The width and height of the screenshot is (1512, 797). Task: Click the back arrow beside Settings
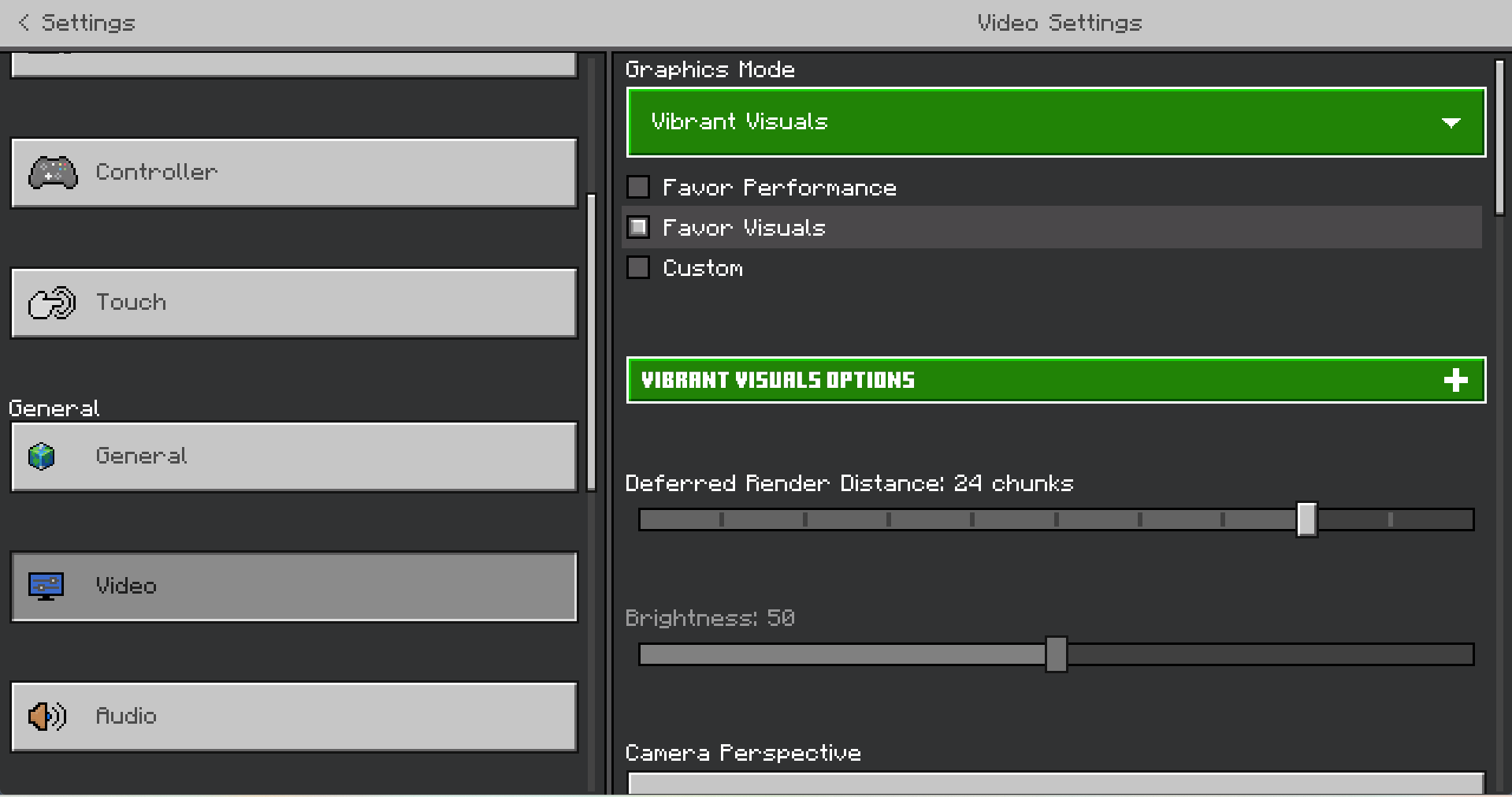[24, 23]
